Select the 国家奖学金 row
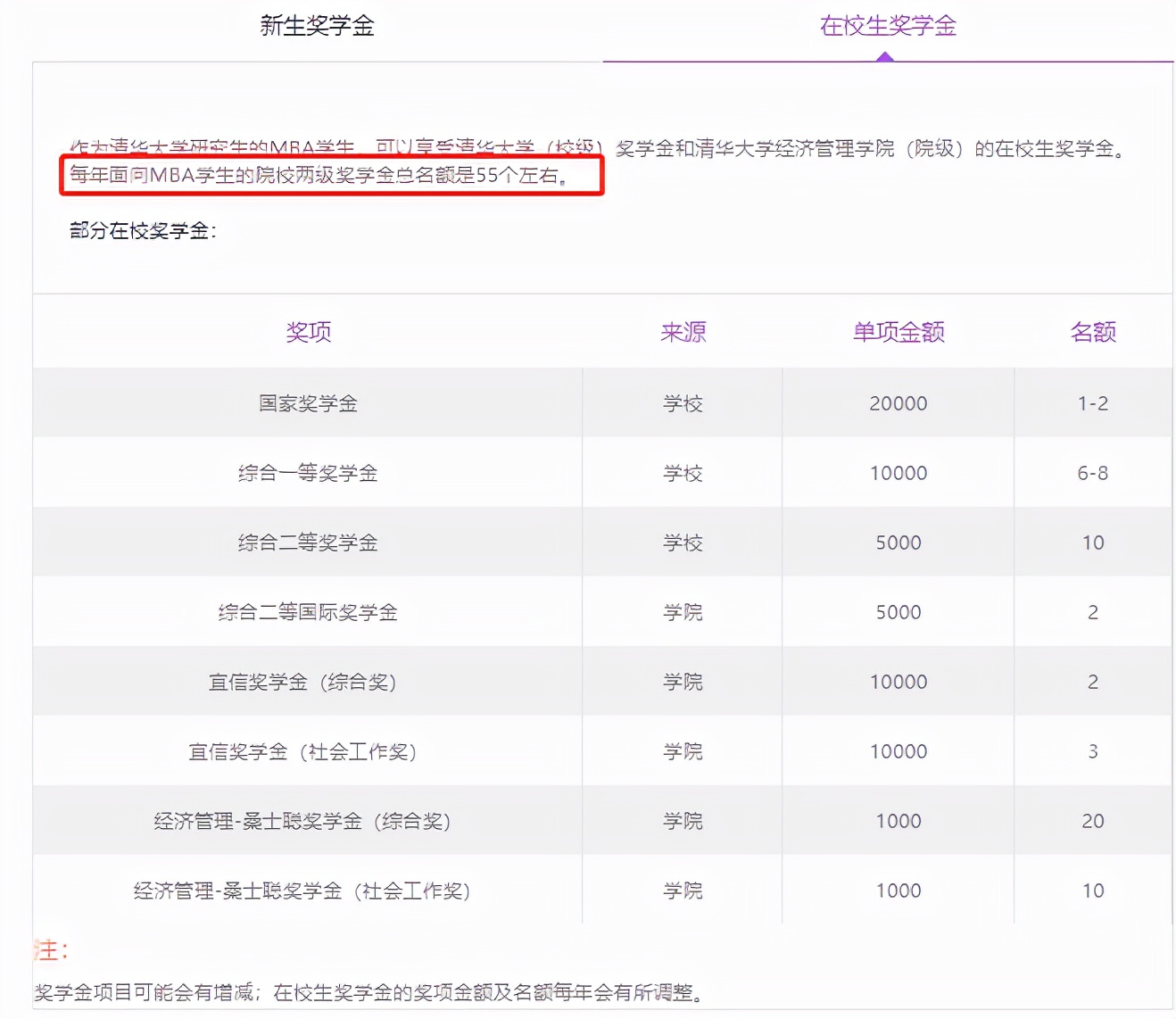 [308, 402]
